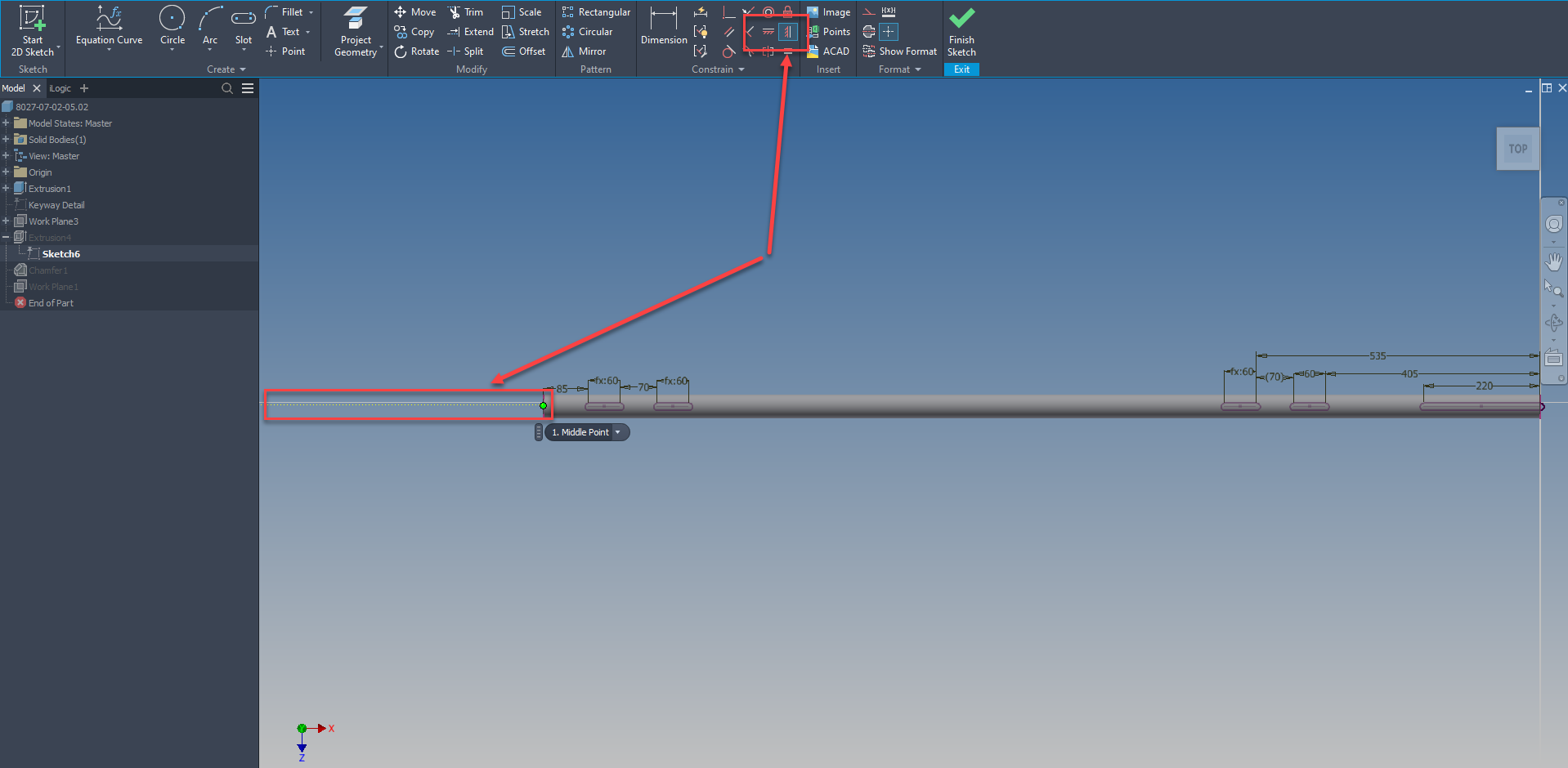Activate the Orbit tool on navigation bar

pyautogui.click(x=1553, y=323)
